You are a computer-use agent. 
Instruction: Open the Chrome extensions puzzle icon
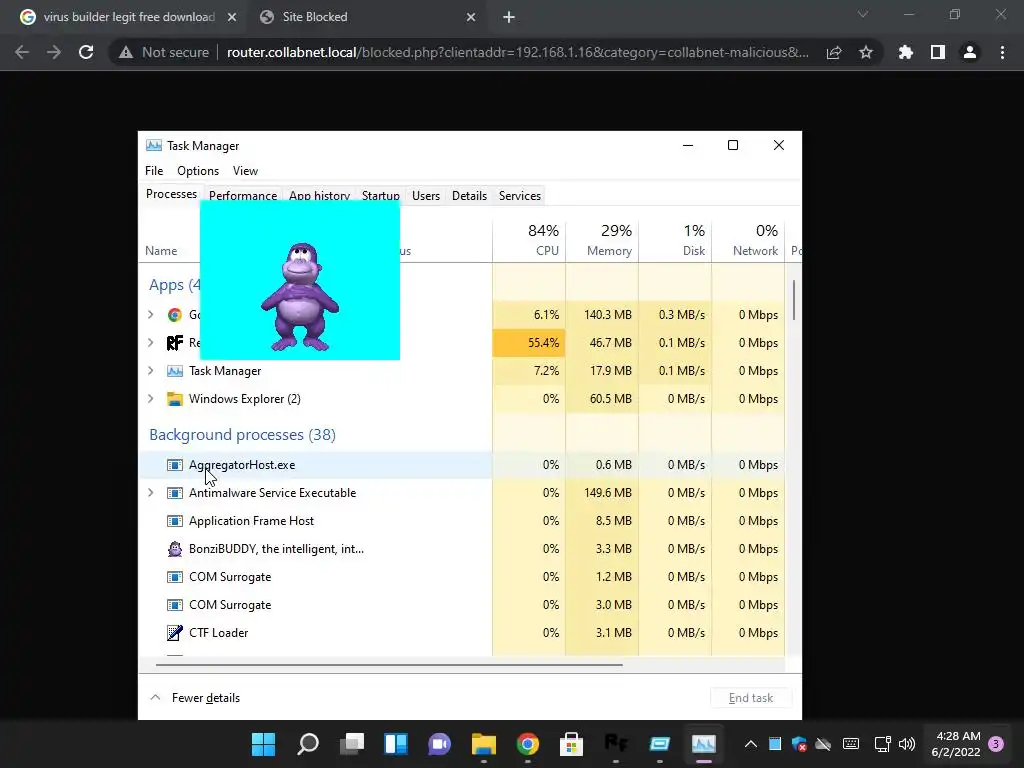coord(906,52)
